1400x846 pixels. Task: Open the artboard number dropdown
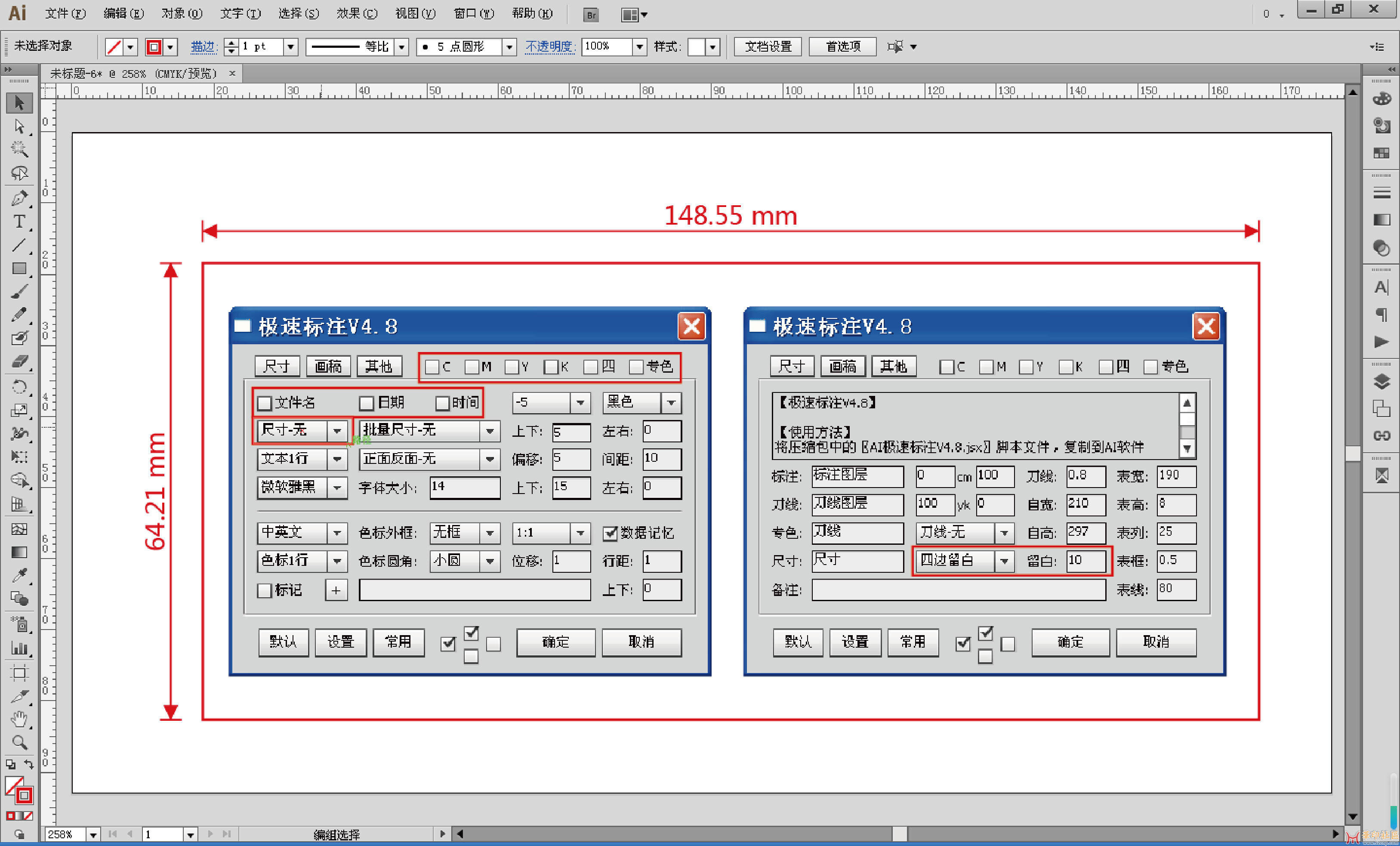click(x=190, y=834)
